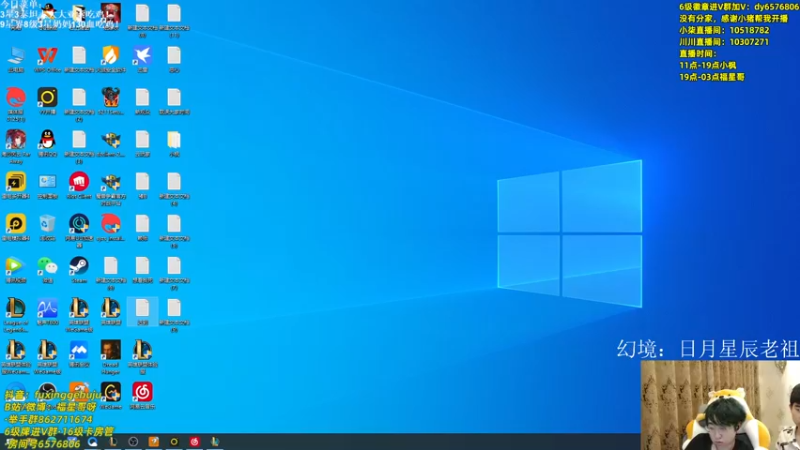Launch the Dread Hunger game shortcut
The image size is (800, 450).
111,350
